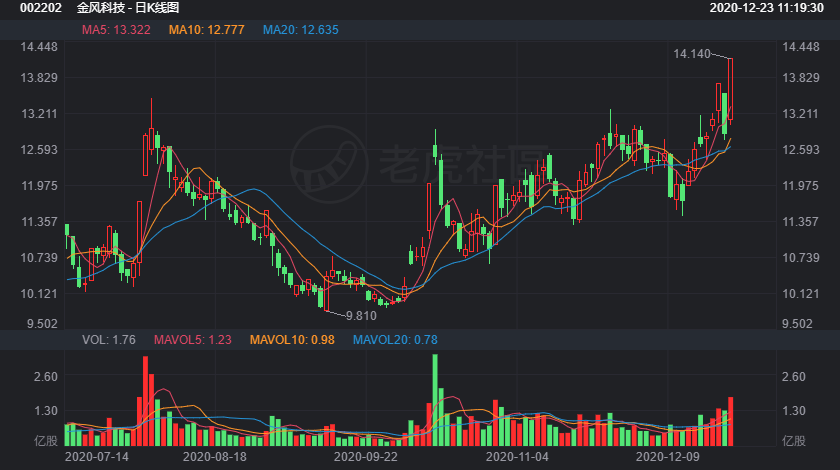The height and width of the screenshot is (470, 840).
Task: Click the latest tall red candlestick at 14.140
Action: 730,89
